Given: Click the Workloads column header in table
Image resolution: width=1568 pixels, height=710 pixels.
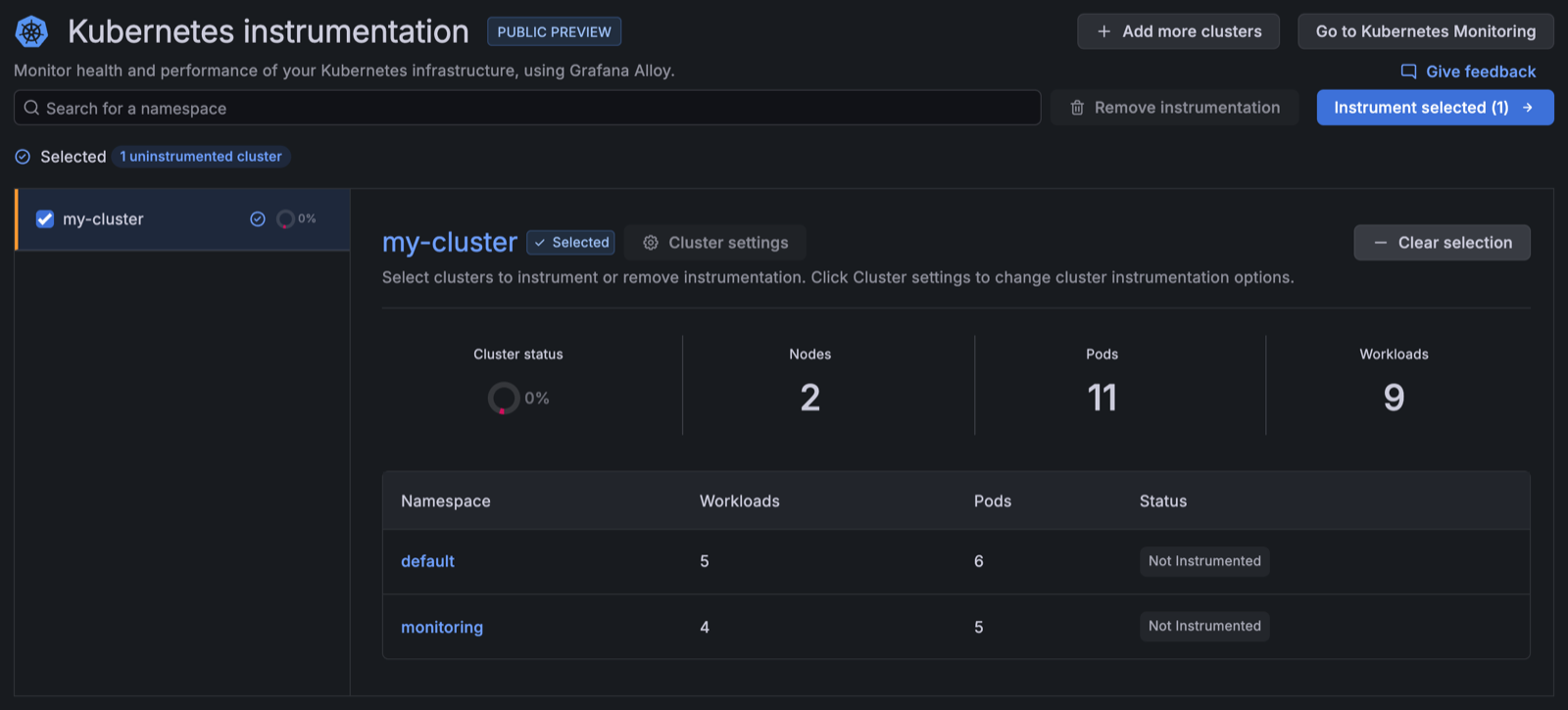Looking at the screenshot, I should point(740,500).
